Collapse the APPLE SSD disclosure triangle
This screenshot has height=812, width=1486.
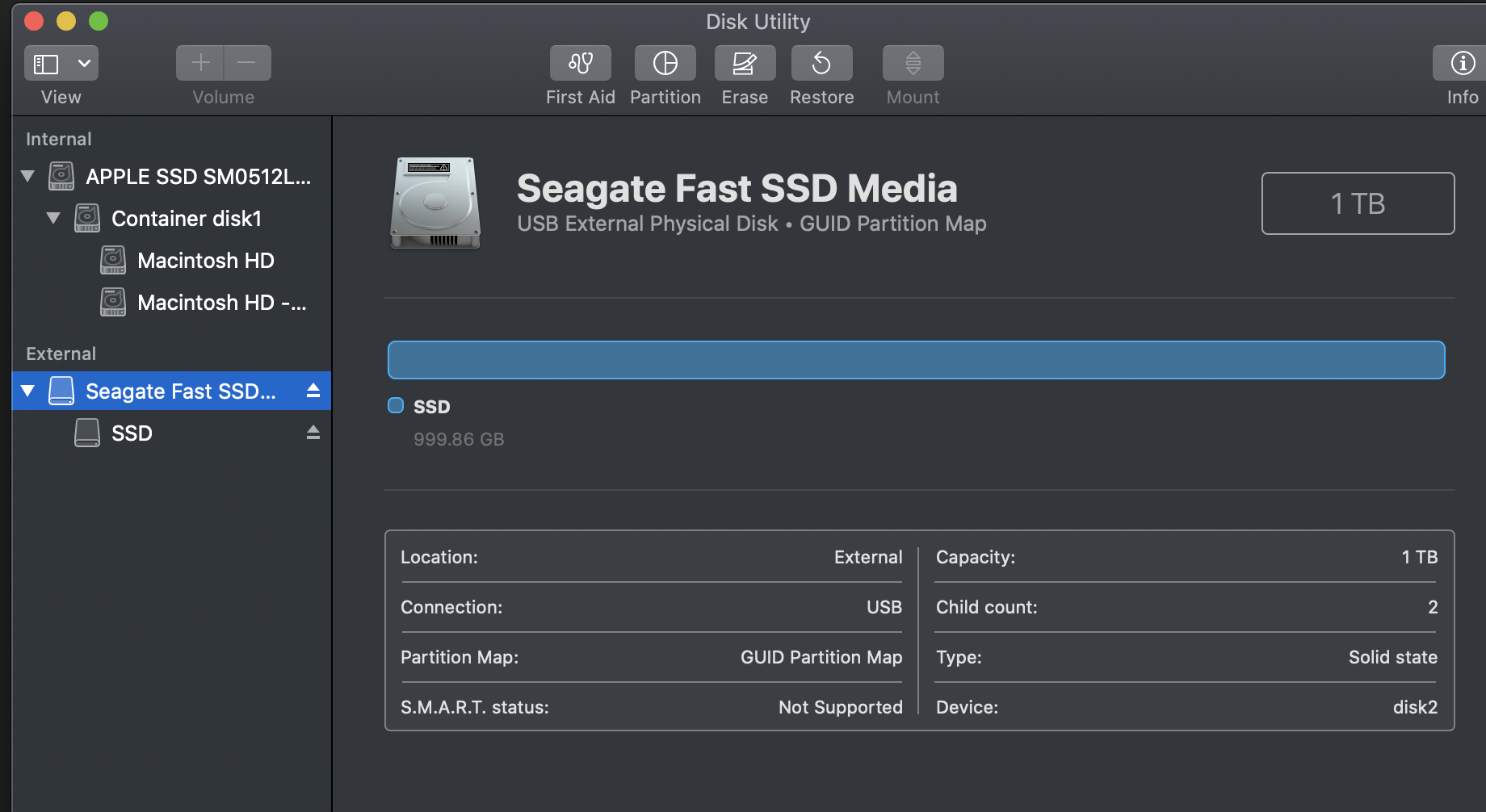tap(27, 176)
